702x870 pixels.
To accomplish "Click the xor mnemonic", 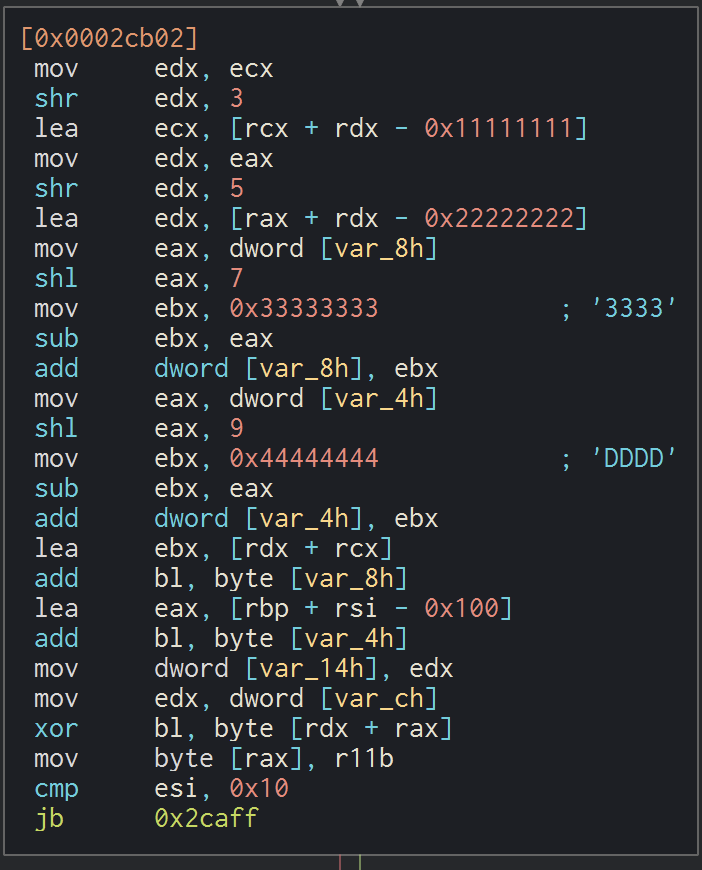I will 56,728.
